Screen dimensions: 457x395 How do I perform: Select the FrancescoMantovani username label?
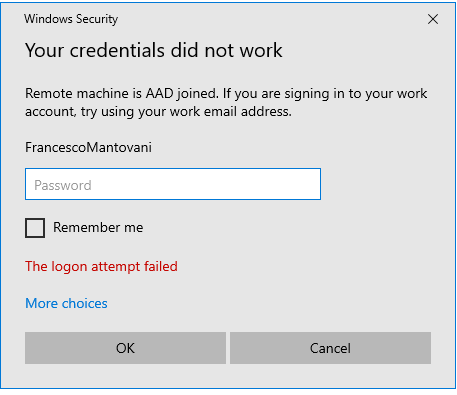[x=88, y=147]
